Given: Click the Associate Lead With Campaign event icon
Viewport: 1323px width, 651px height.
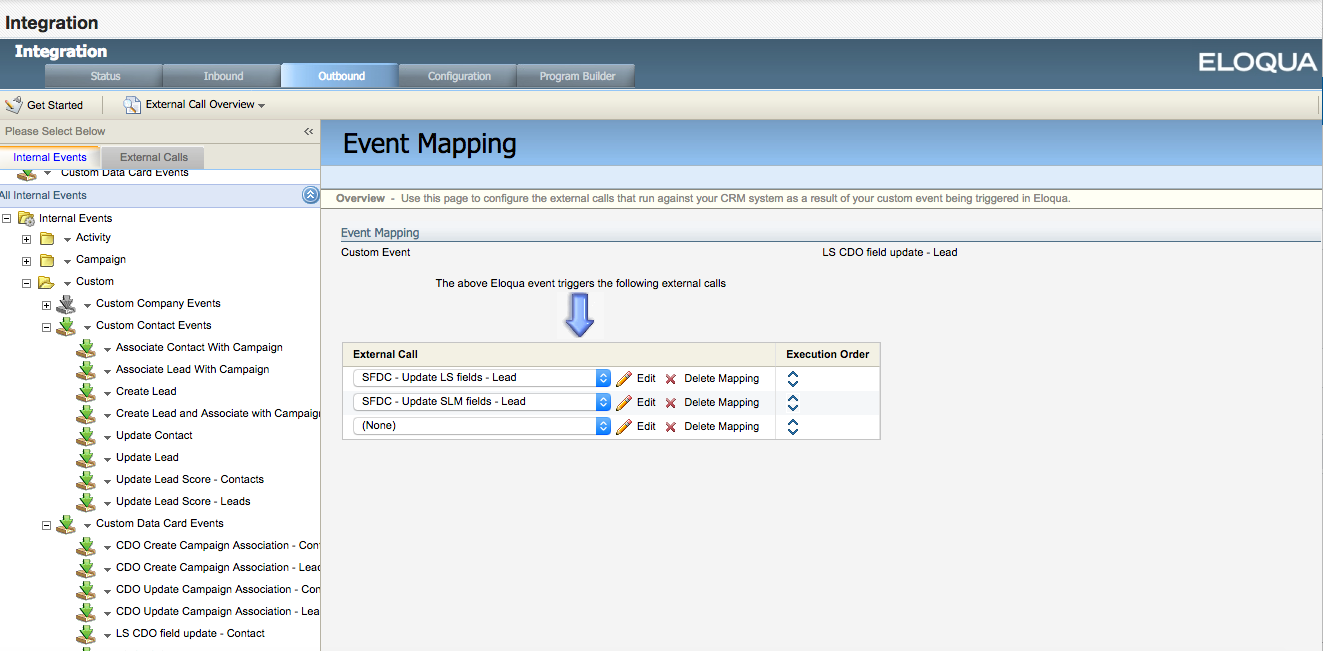Looking at the screenshot, I should [x=86, y=370].
